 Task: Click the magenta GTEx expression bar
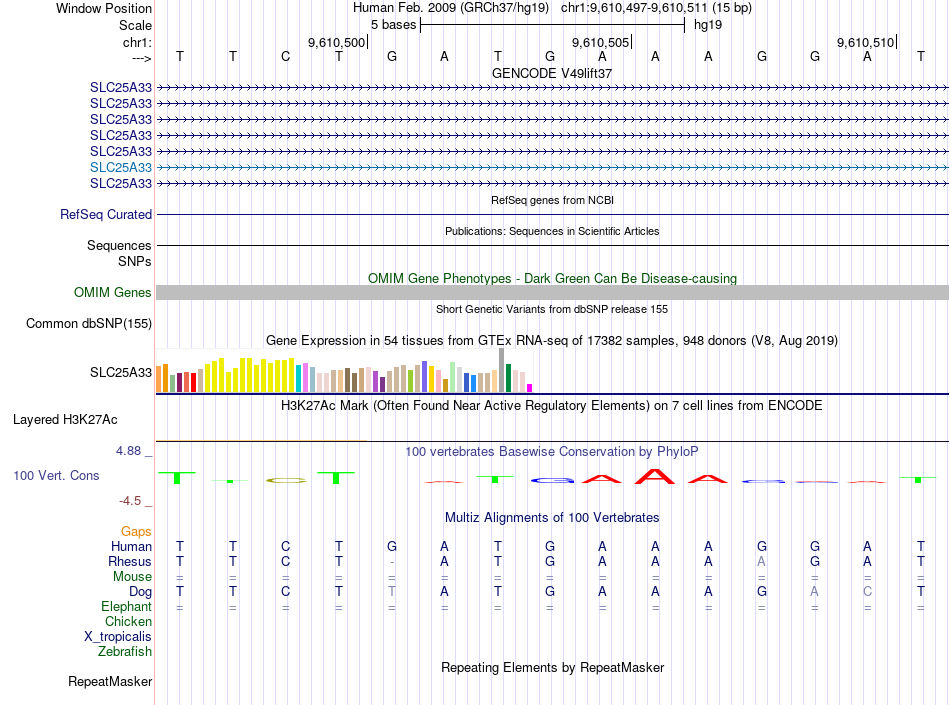click(x=530, y=388)
